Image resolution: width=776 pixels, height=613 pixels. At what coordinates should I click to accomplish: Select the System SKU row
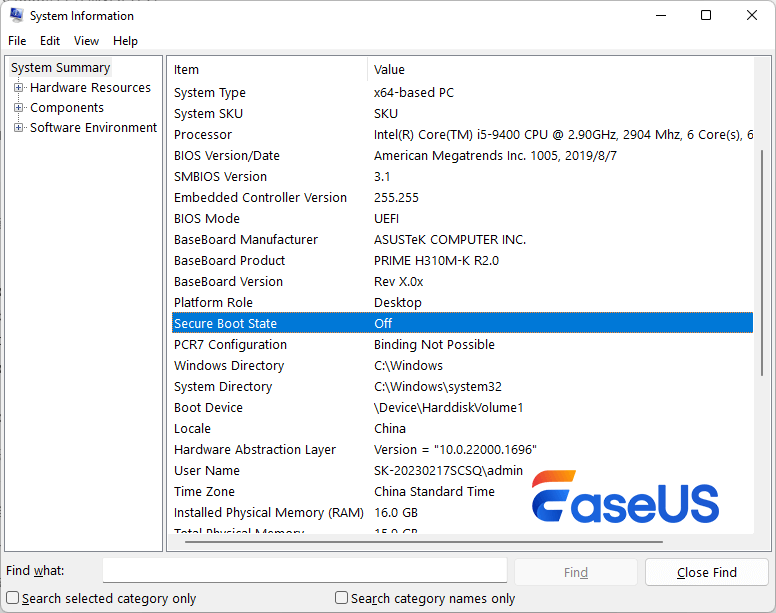point(462,113)
